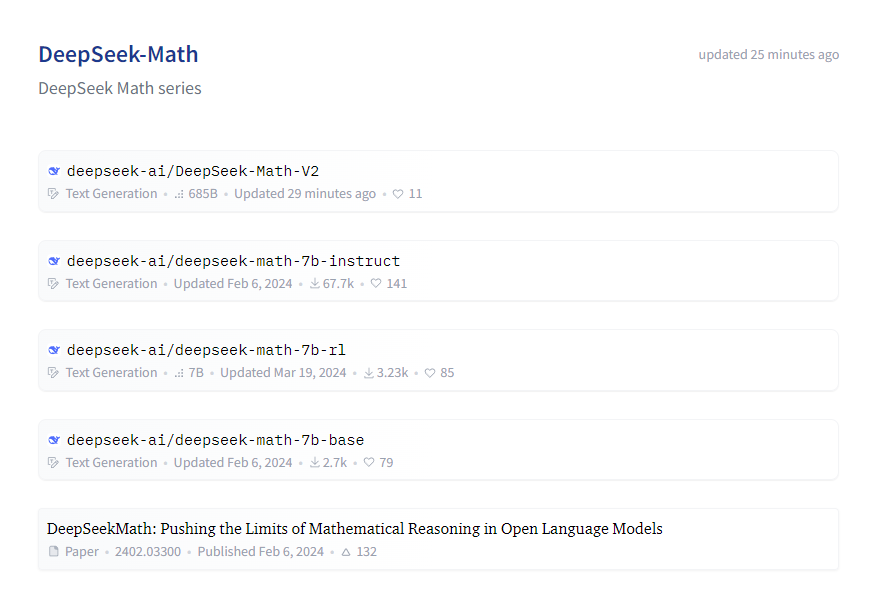This screenshot has height=591, width=882.
Task: Open deepseek-ai/deepseek-math-7b-base model page
Action: [x=215, y=439]
